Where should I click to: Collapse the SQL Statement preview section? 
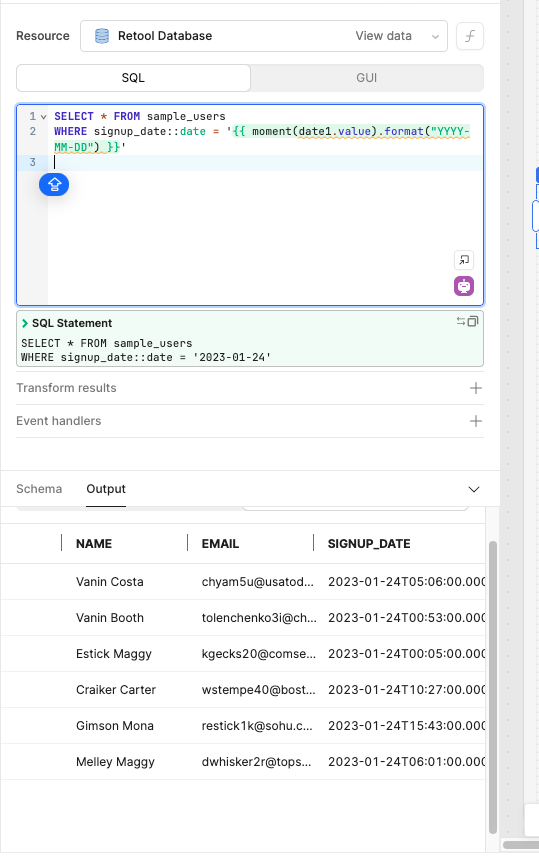(x=25, y=323)
